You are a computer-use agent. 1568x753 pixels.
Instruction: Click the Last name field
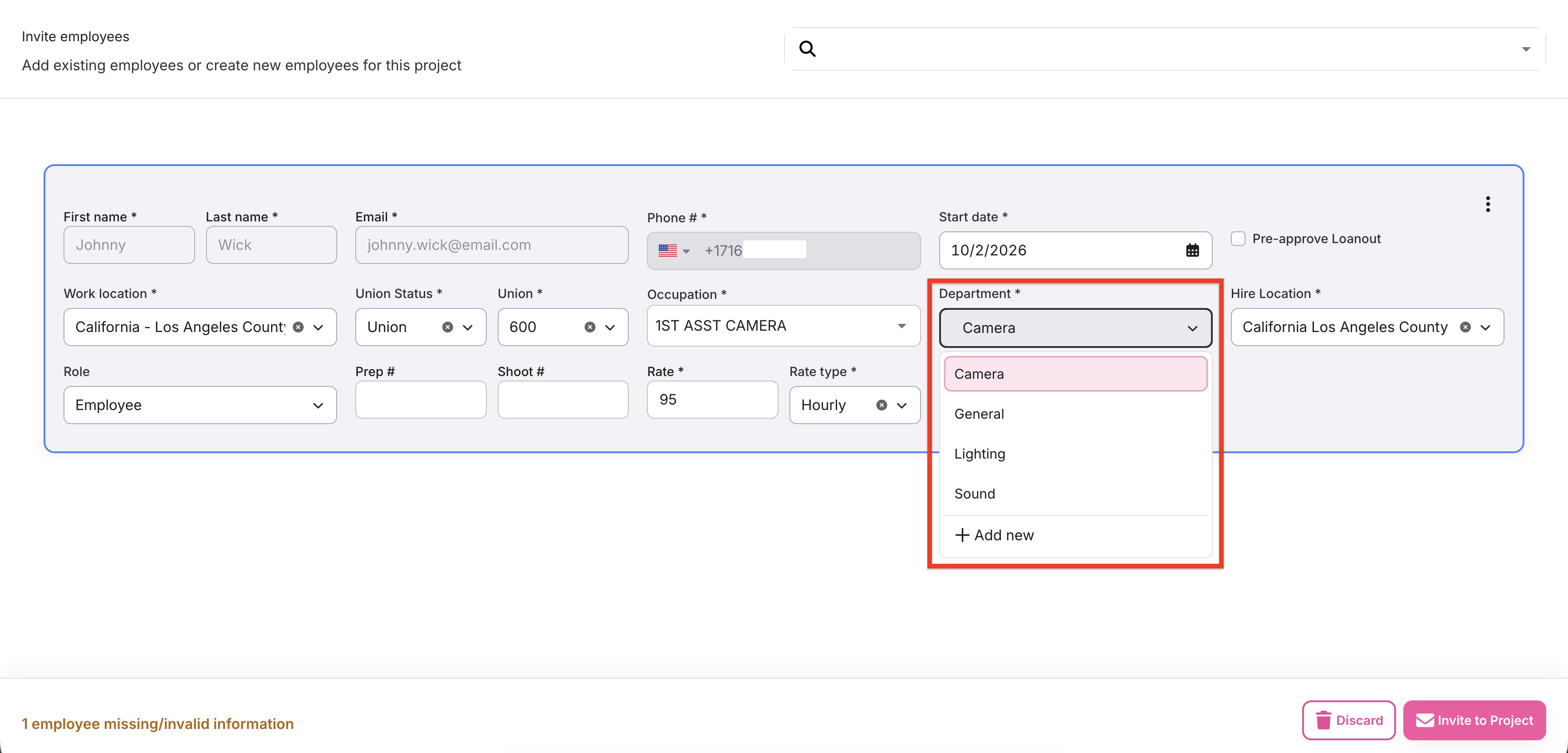[x=271, y=244]
